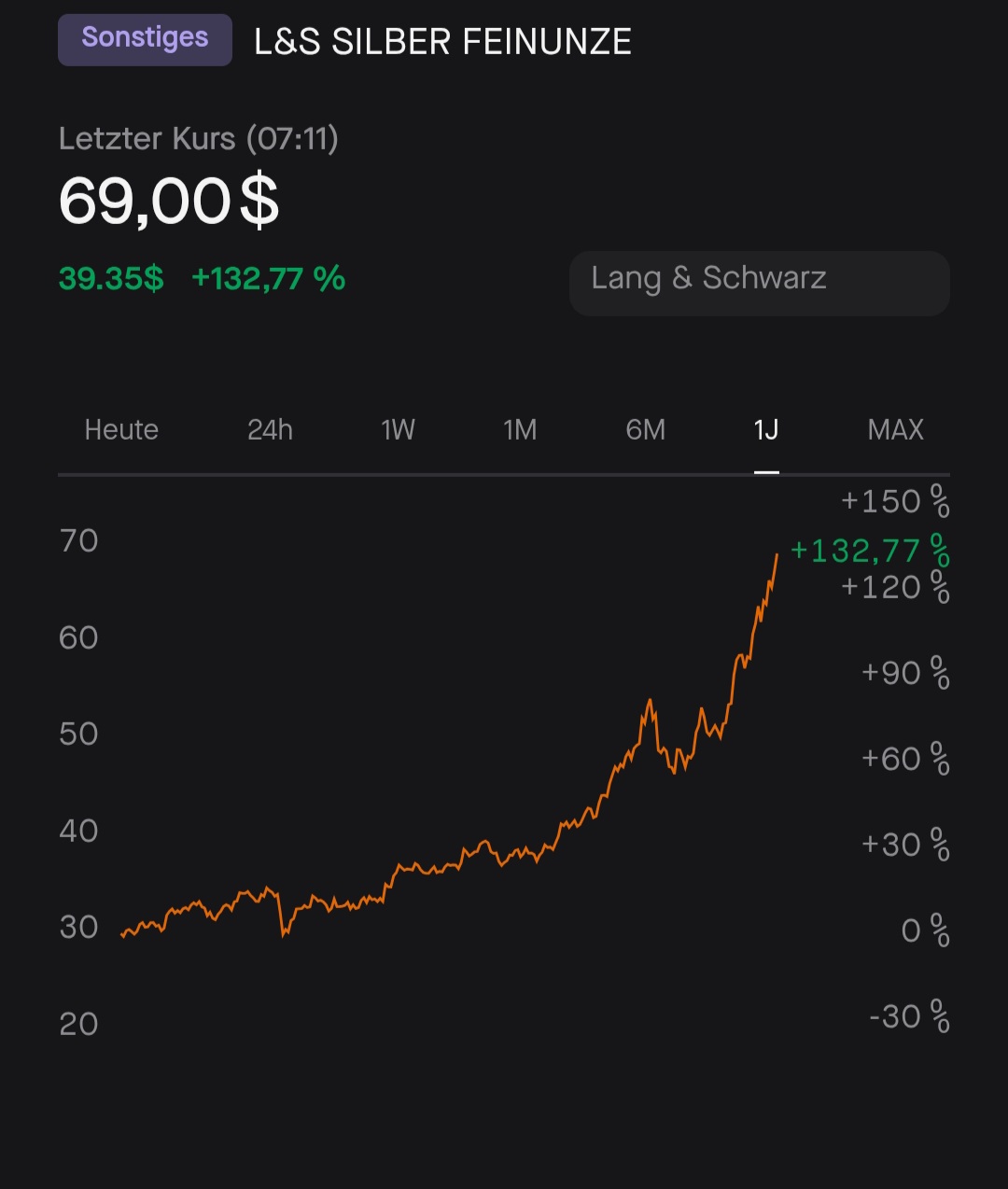This screenshot has width=1008, height=1189.
Task: Click the 69,00 $ last price value
Action: coord(169,202)
